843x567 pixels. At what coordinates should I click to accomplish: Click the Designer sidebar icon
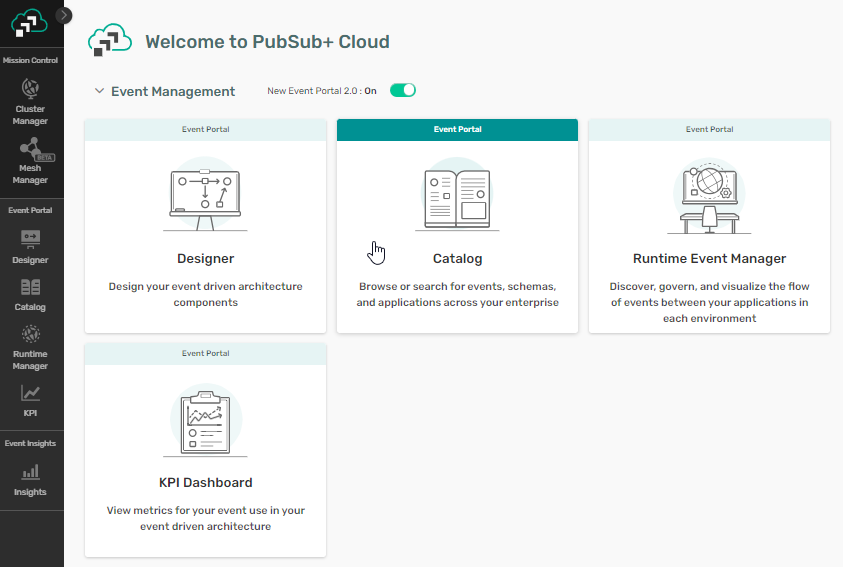(30, 246)
